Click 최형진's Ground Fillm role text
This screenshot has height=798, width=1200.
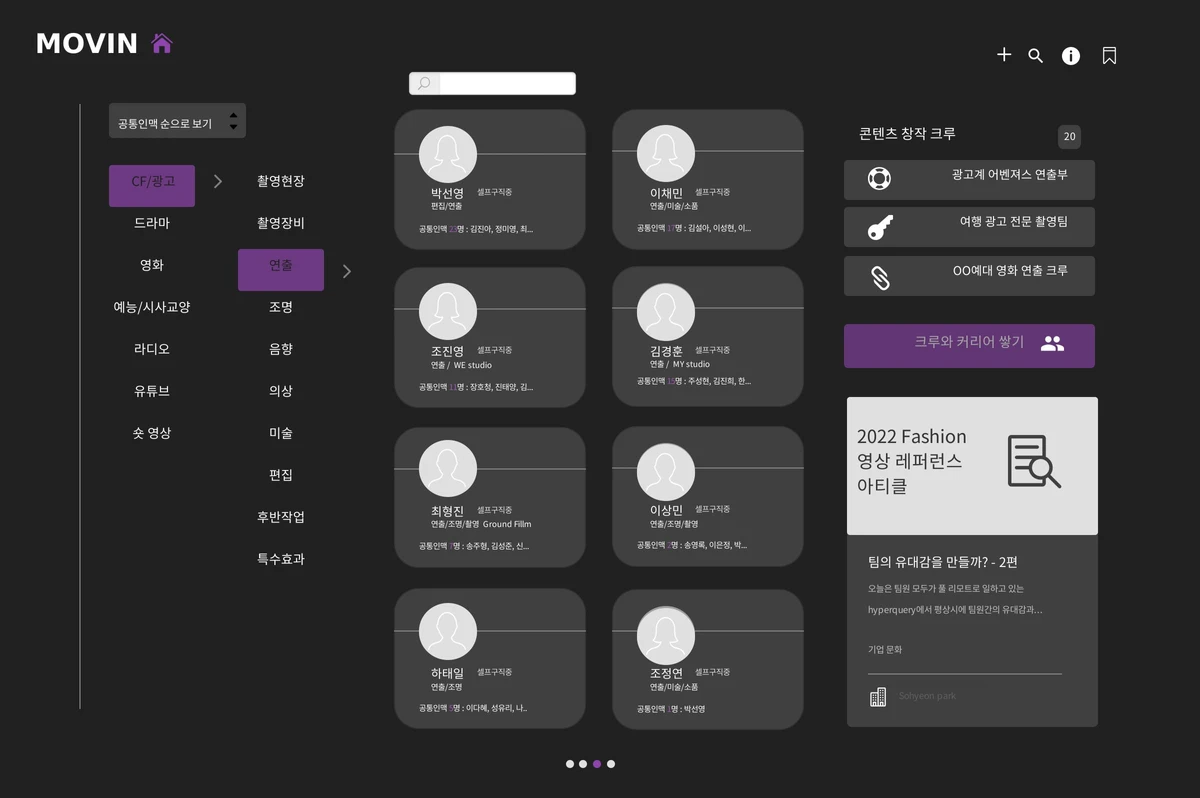tap(507, 524)
